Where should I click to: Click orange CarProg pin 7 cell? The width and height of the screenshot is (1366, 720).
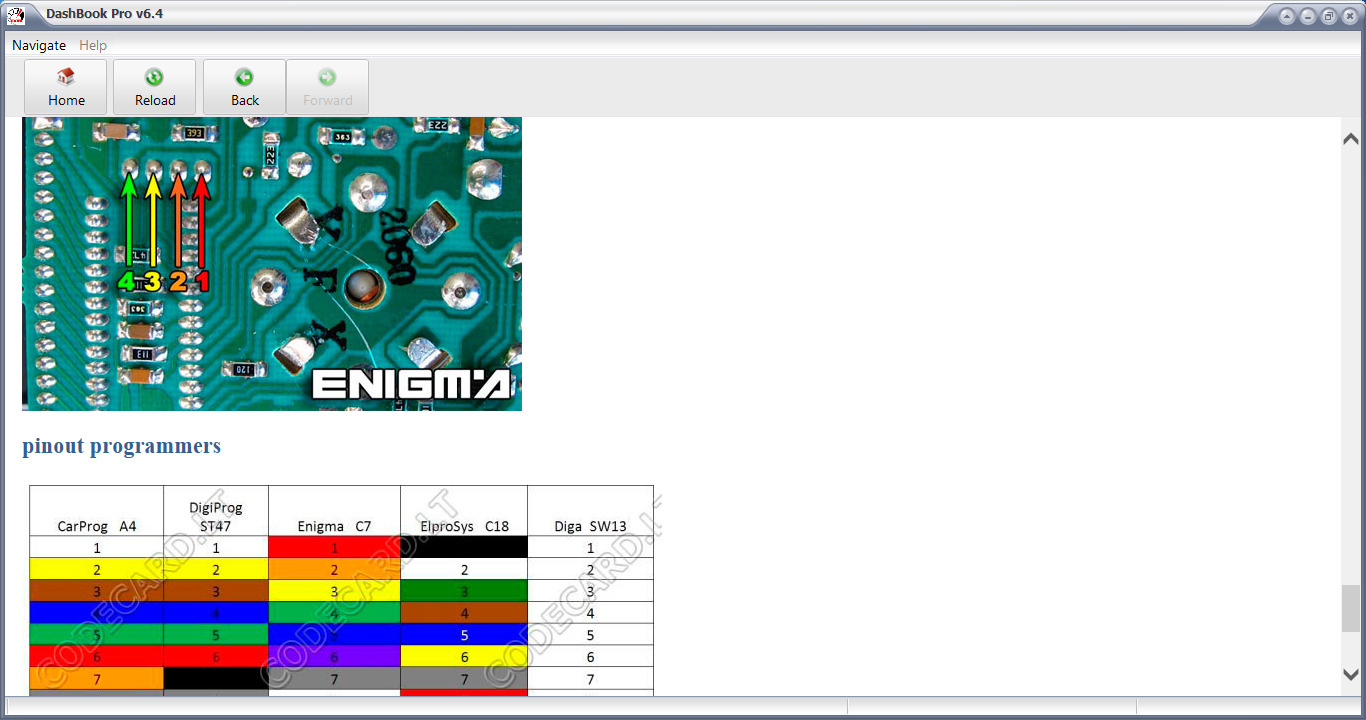pyautogui.click(x=97, y=679)
